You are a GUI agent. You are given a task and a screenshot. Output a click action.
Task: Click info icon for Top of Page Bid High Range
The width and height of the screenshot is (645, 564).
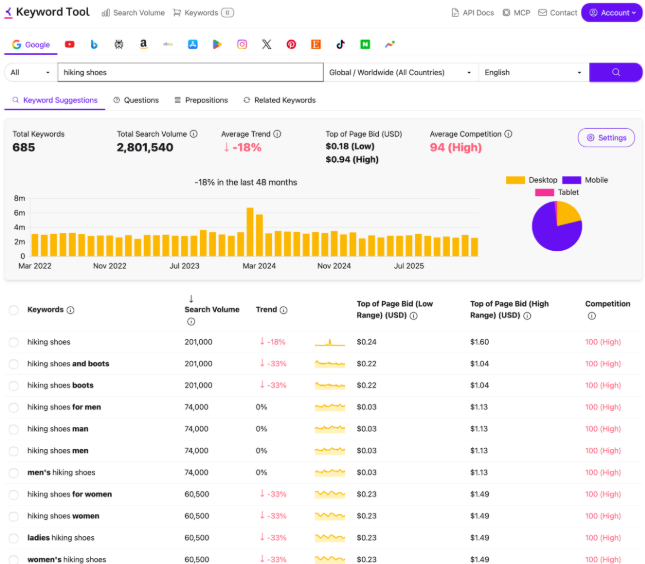pos(527,316)
